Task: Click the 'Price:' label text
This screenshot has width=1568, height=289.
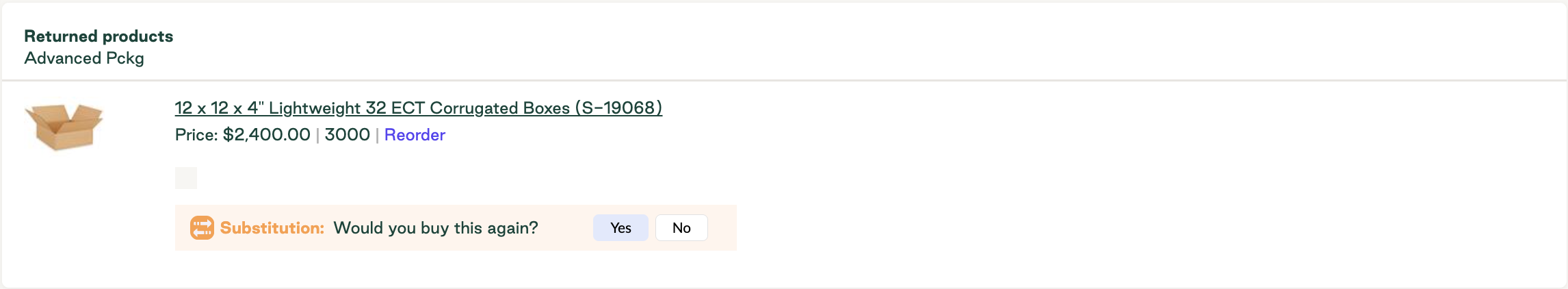Action: point(197,135)
